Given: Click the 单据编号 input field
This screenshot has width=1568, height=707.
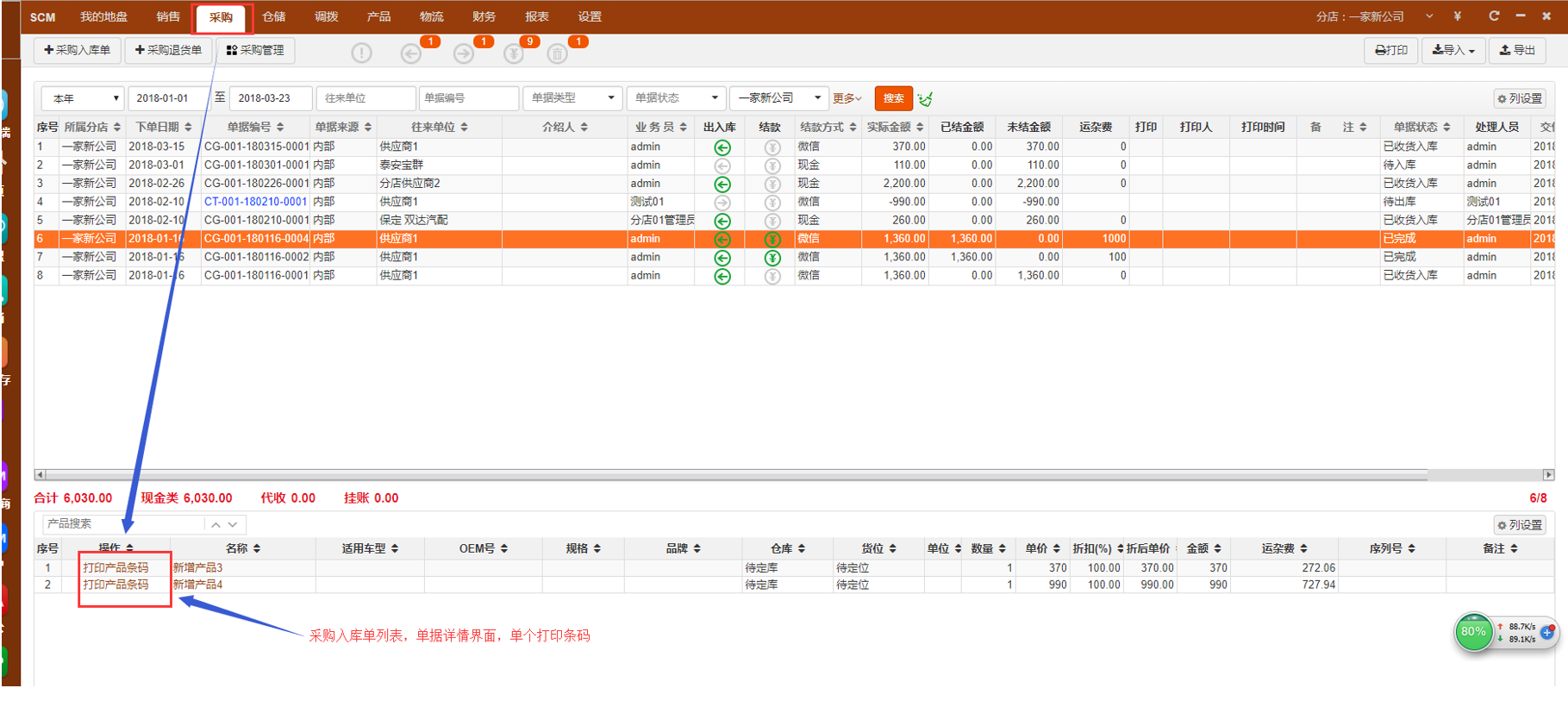Looking at the screenshot, I should point(468,98).
